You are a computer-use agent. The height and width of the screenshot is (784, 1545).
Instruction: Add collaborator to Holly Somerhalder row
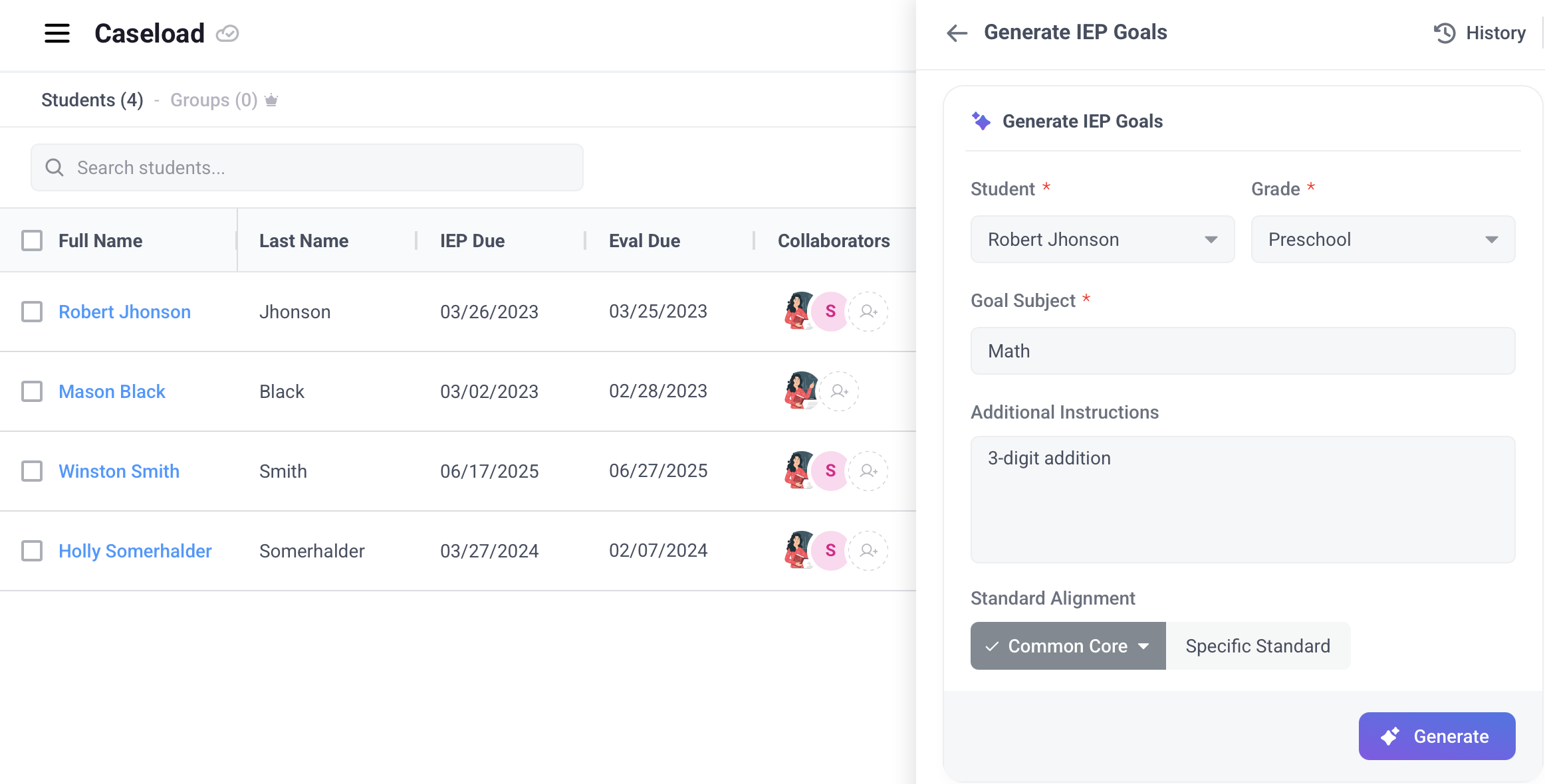pos(868,550)
